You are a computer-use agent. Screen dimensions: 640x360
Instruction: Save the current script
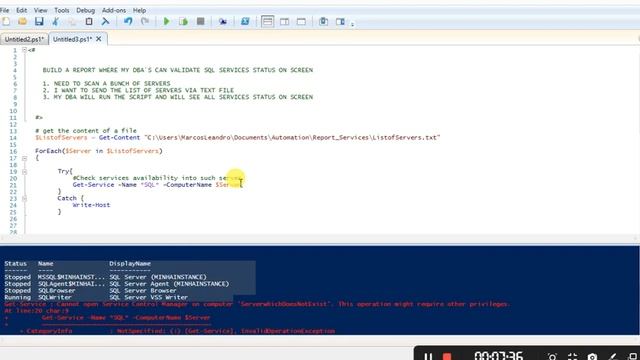coord(39,21)
